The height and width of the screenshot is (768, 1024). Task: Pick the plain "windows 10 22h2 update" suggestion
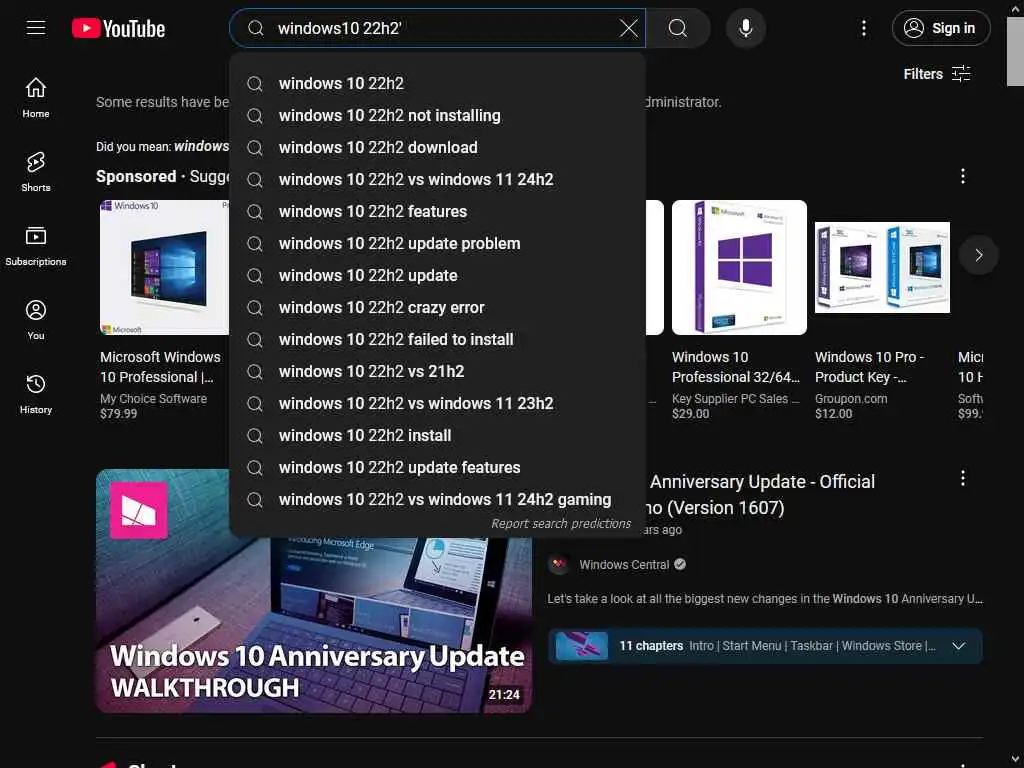click(x=437, y=276)
